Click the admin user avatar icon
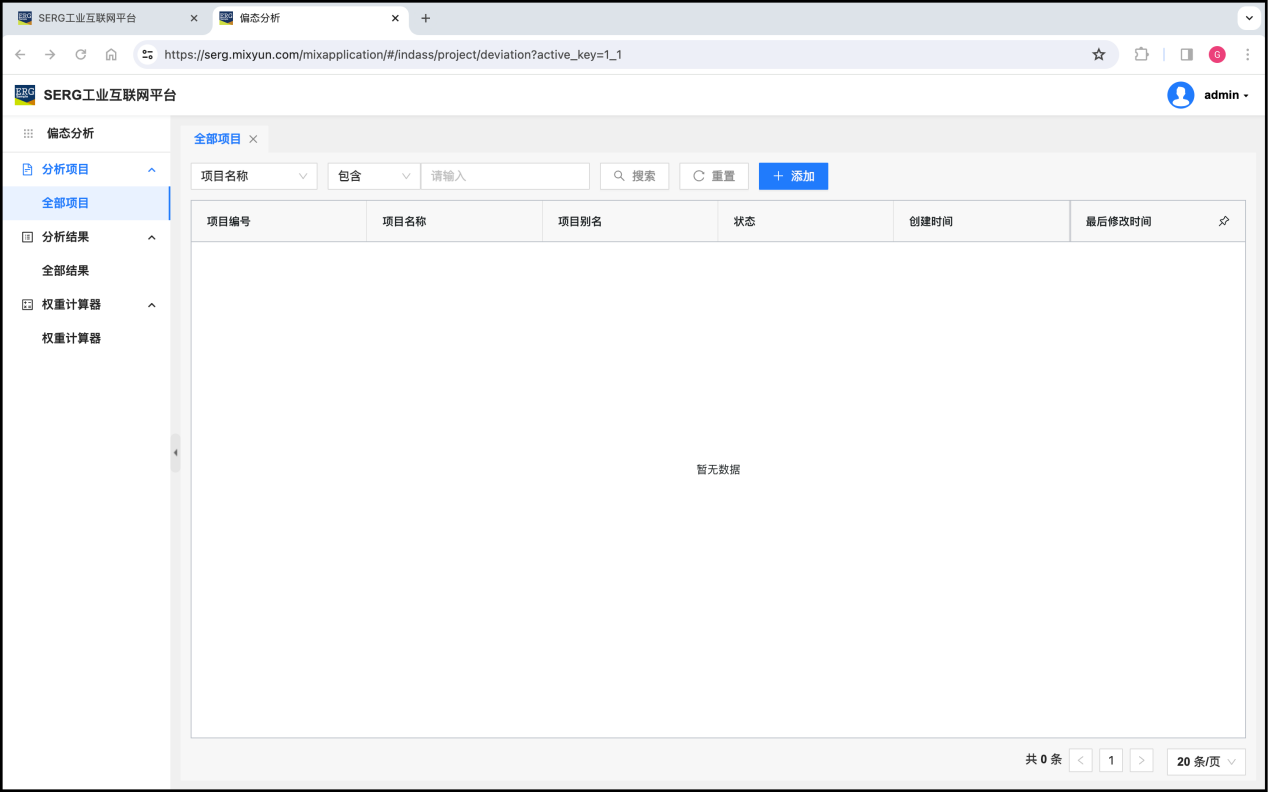Viewport: 1268px width, 792px height. tap(1180, 95)
